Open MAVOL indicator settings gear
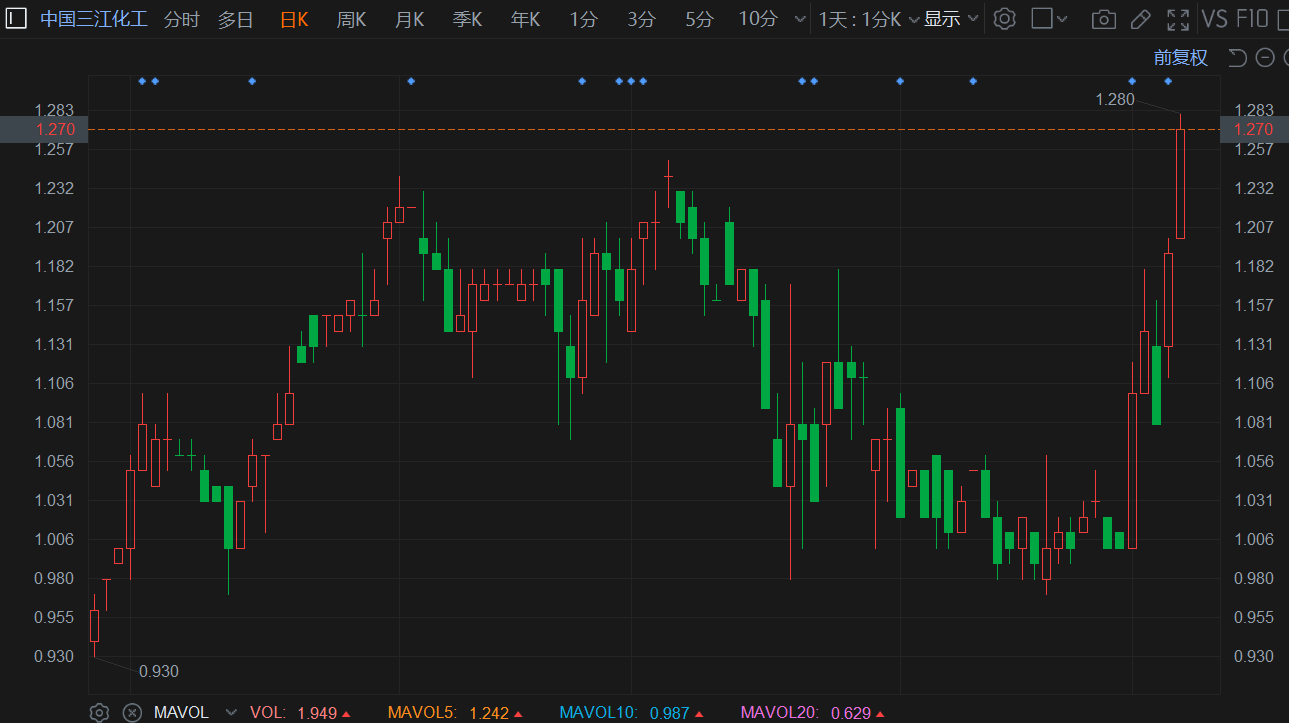This screenshot has width=1289, height=723. 99,712
